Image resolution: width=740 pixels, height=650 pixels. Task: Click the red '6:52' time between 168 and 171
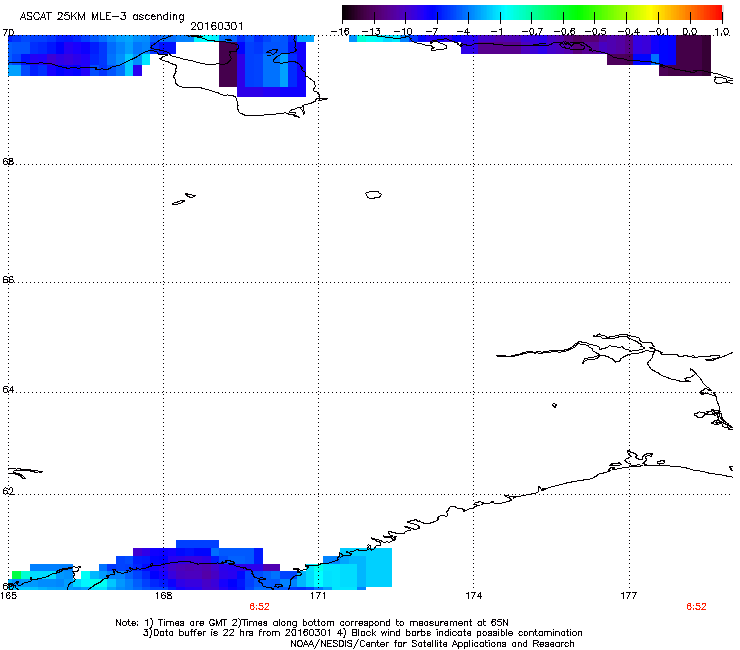[x=259, y=606]
